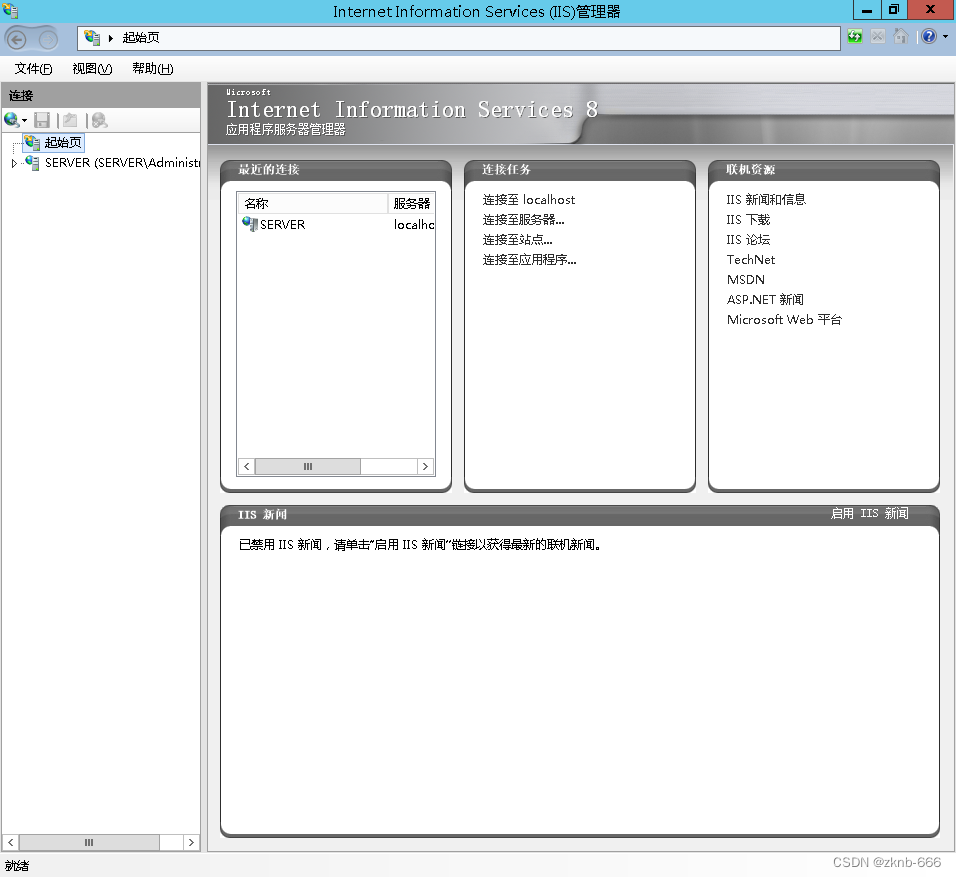Click the Home icon in the address bar
The image size is (956, 877).
click(901, 37)
